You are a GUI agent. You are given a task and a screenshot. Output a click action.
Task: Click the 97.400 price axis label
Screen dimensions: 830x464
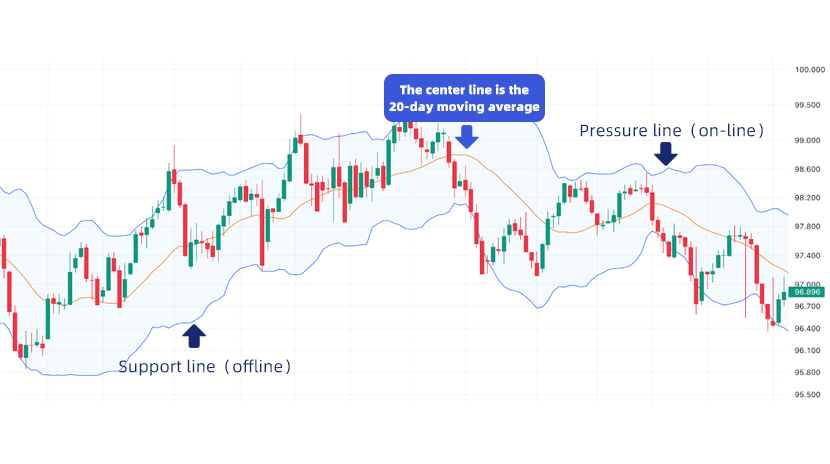[x=807, y=256]
